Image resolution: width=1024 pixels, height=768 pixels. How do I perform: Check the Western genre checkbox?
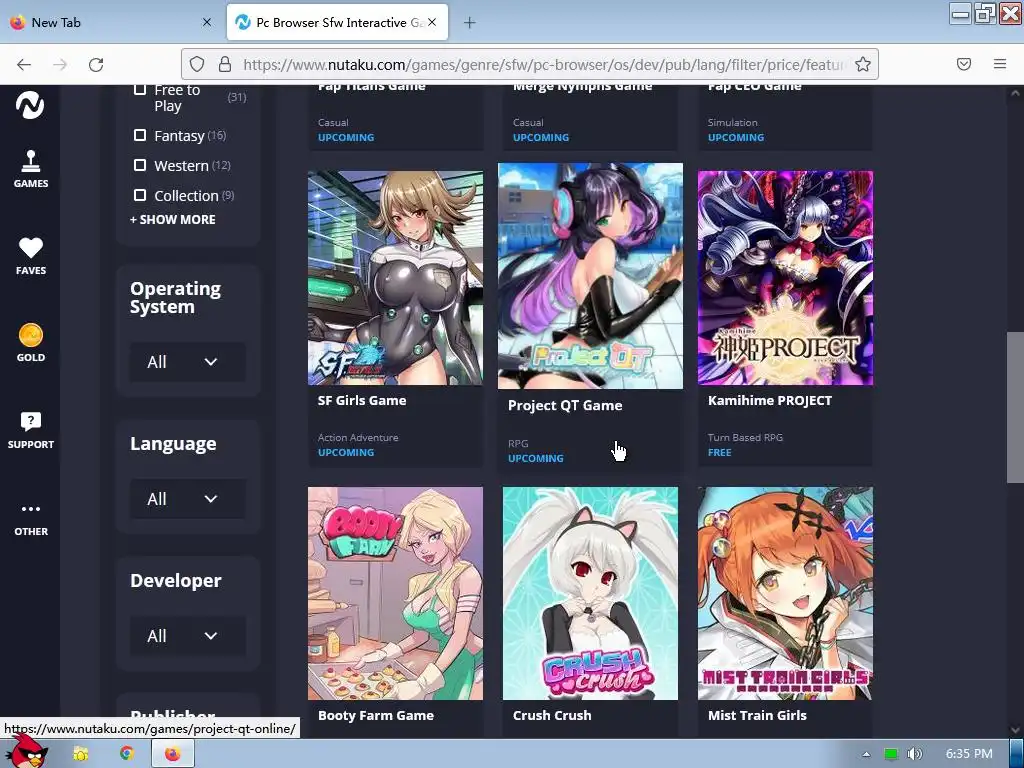click(x=140, y=165)
